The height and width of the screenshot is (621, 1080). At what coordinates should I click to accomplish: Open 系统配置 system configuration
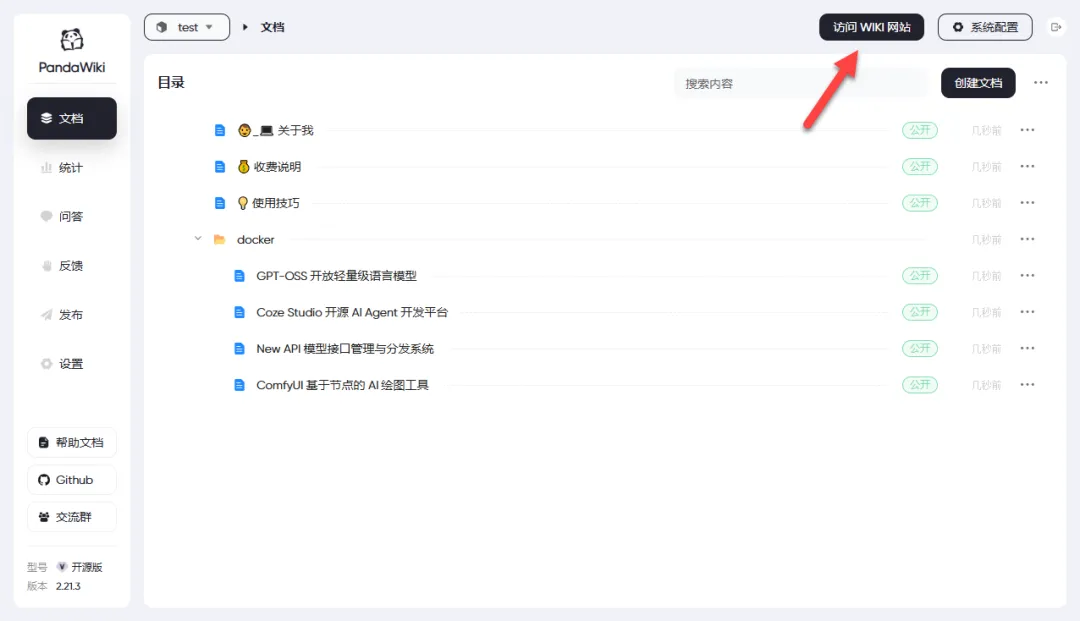985,27
